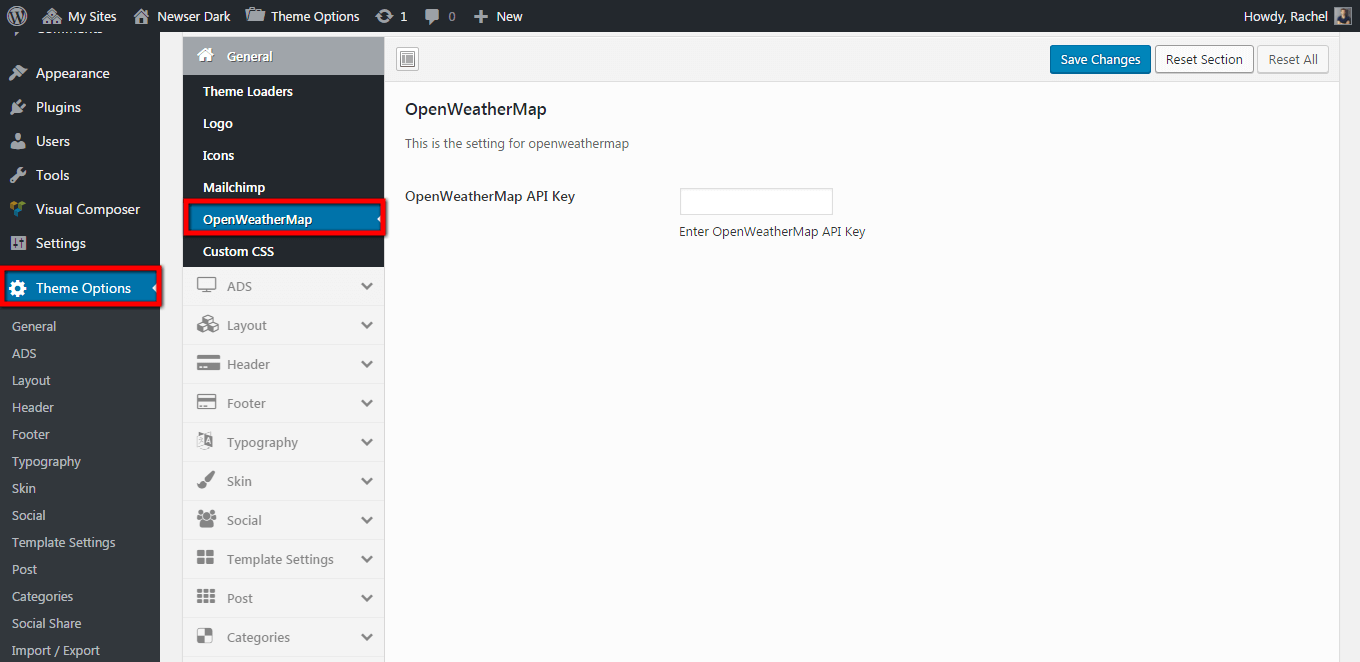The image size is (1360, 662).
Task: Click the expand-all sections icon
Action: pos(407,60)
